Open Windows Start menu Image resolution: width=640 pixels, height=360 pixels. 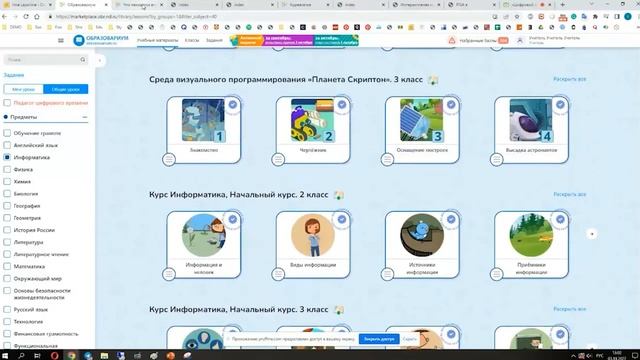tap(6, 356)
